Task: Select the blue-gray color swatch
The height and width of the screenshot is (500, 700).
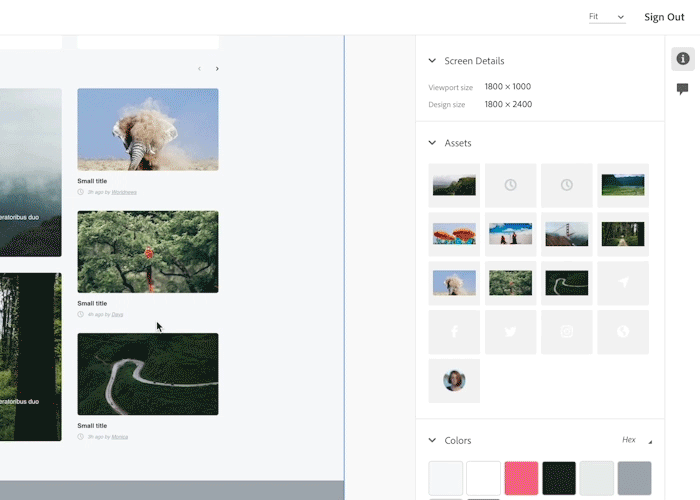Action: pyautogui.click(x=634, y=478)
